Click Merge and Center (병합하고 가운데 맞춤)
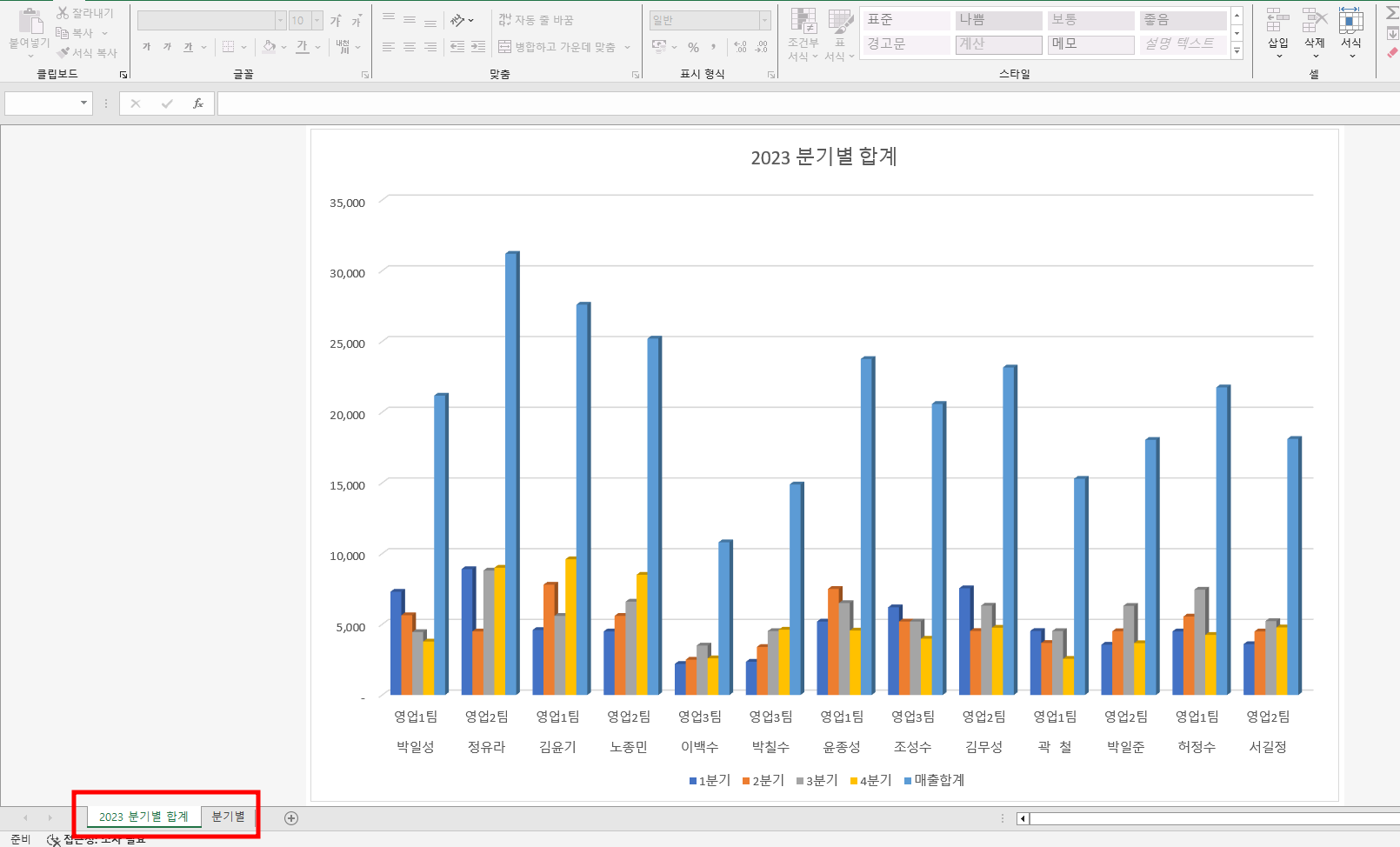 [x=557, y=47]
